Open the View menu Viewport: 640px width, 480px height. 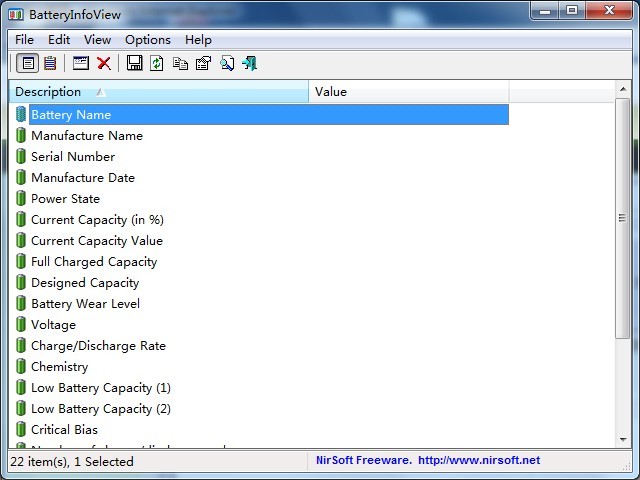click(97, 40)
